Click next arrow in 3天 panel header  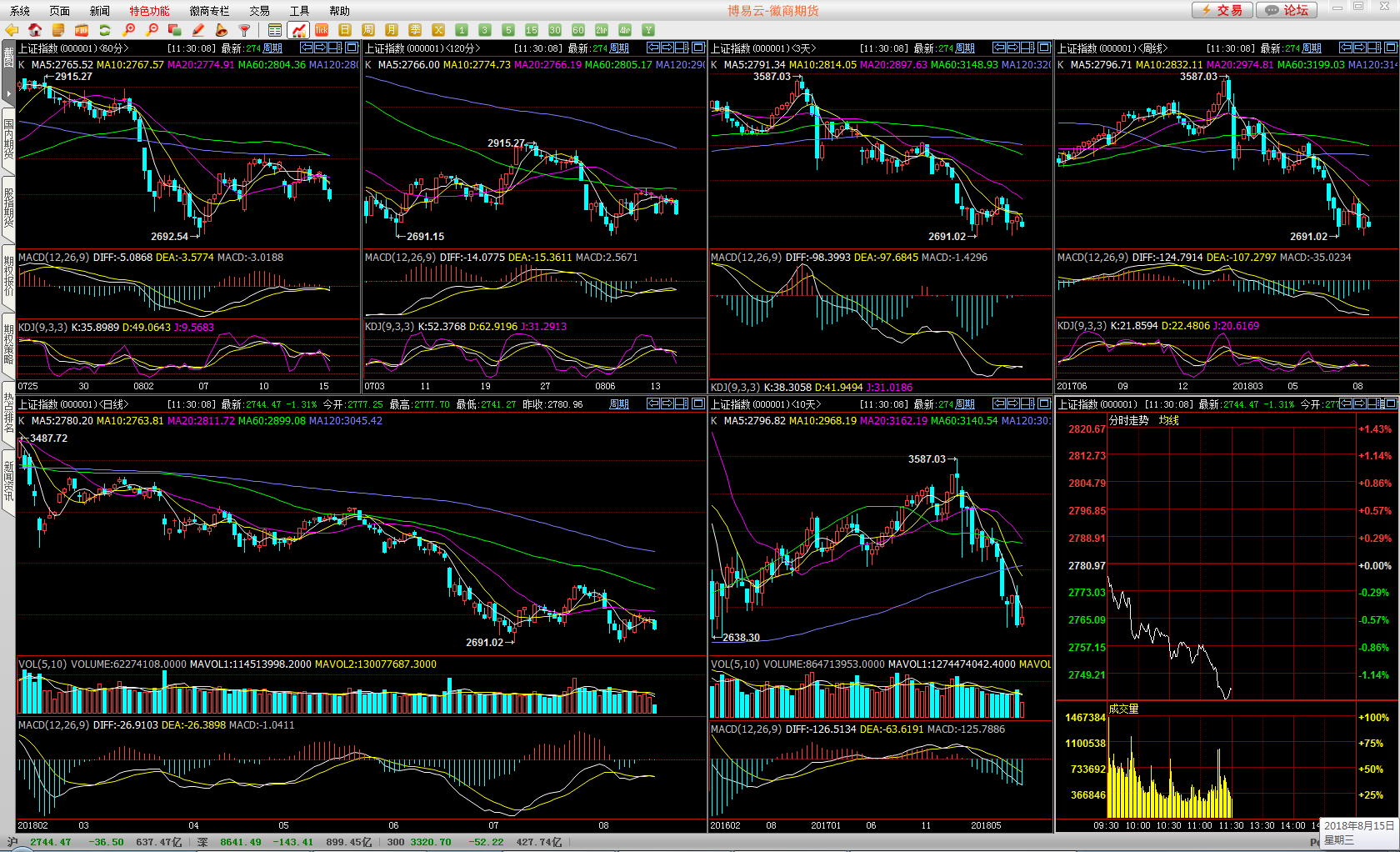coord(1013,48)
